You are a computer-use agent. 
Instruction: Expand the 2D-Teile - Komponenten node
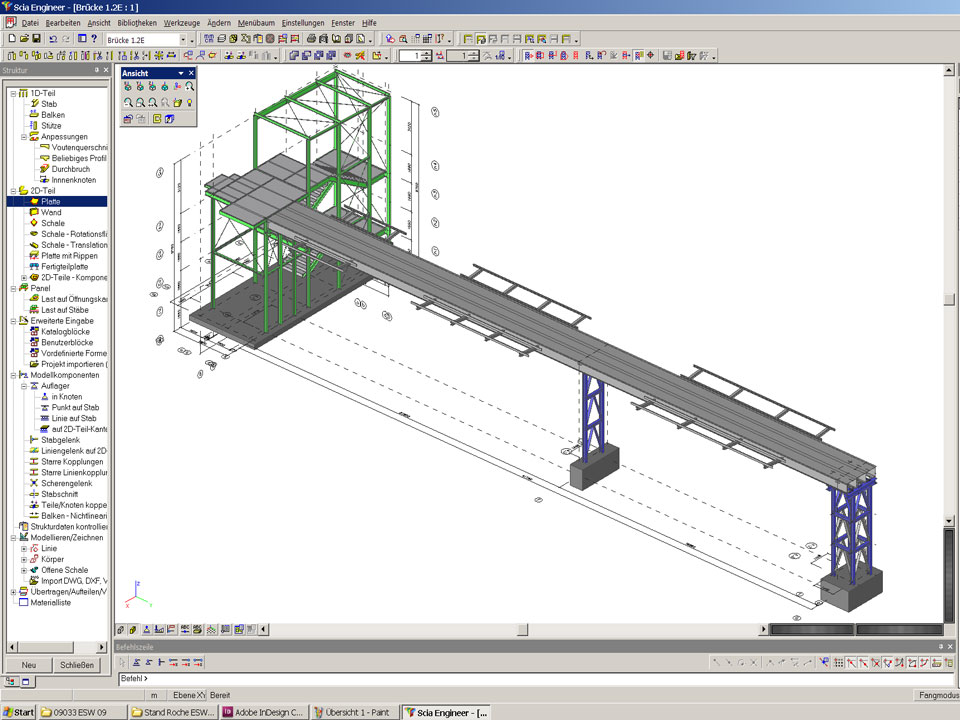24,278
